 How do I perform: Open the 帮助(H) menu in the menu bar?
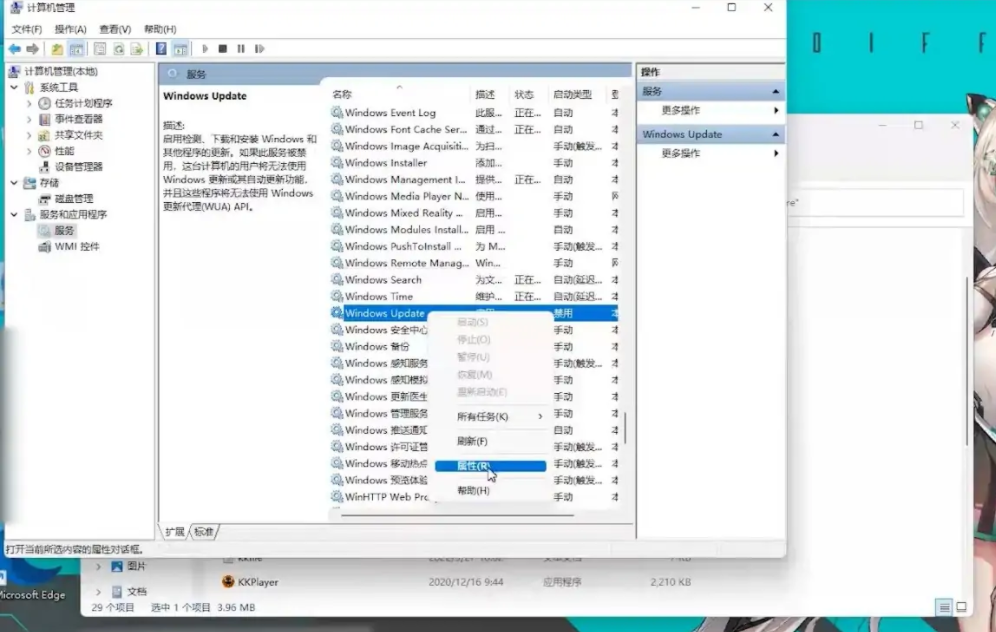tap(160, 29)
